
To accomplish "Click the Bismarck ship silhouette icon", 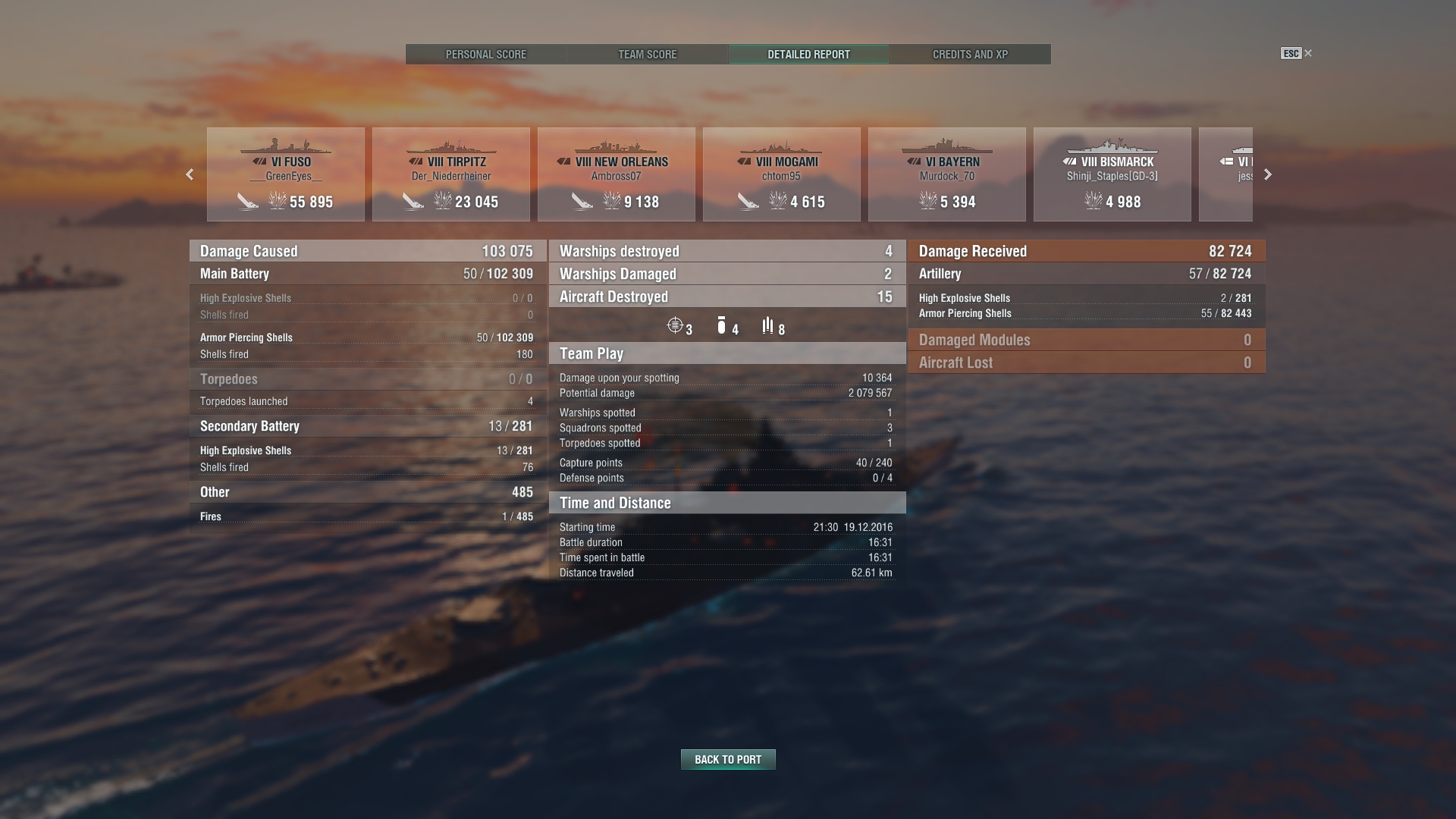I will (1112, 146).
